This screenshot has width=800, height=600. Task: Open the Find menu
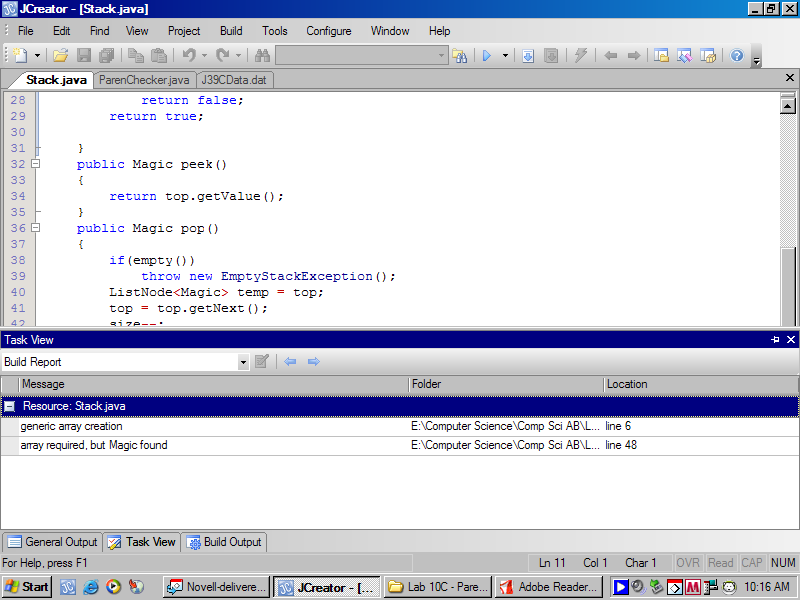tap(99, 31)
